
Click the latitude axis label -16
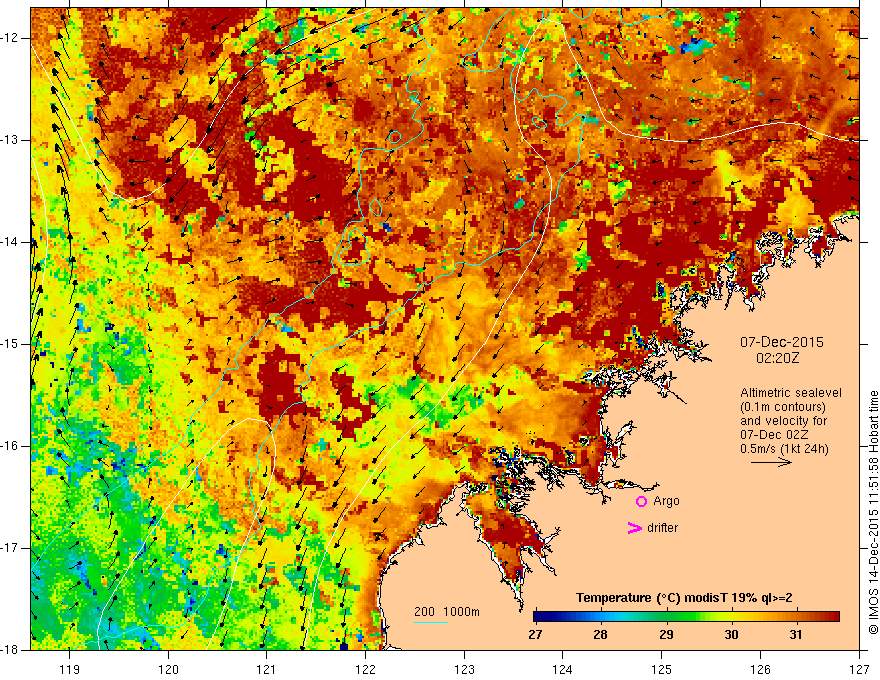point(11,447)
